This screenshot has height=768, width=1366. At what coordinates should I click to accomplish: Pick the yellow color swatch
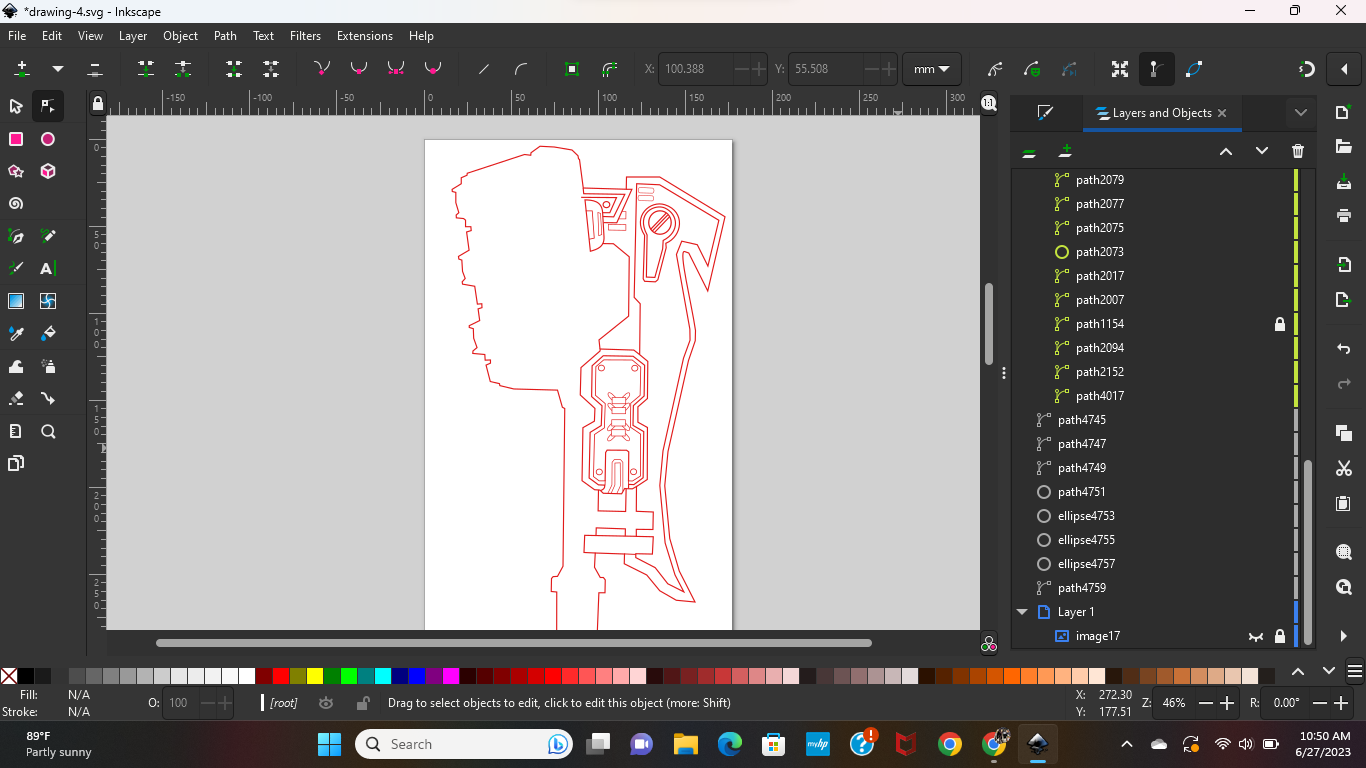pos(315,676)
